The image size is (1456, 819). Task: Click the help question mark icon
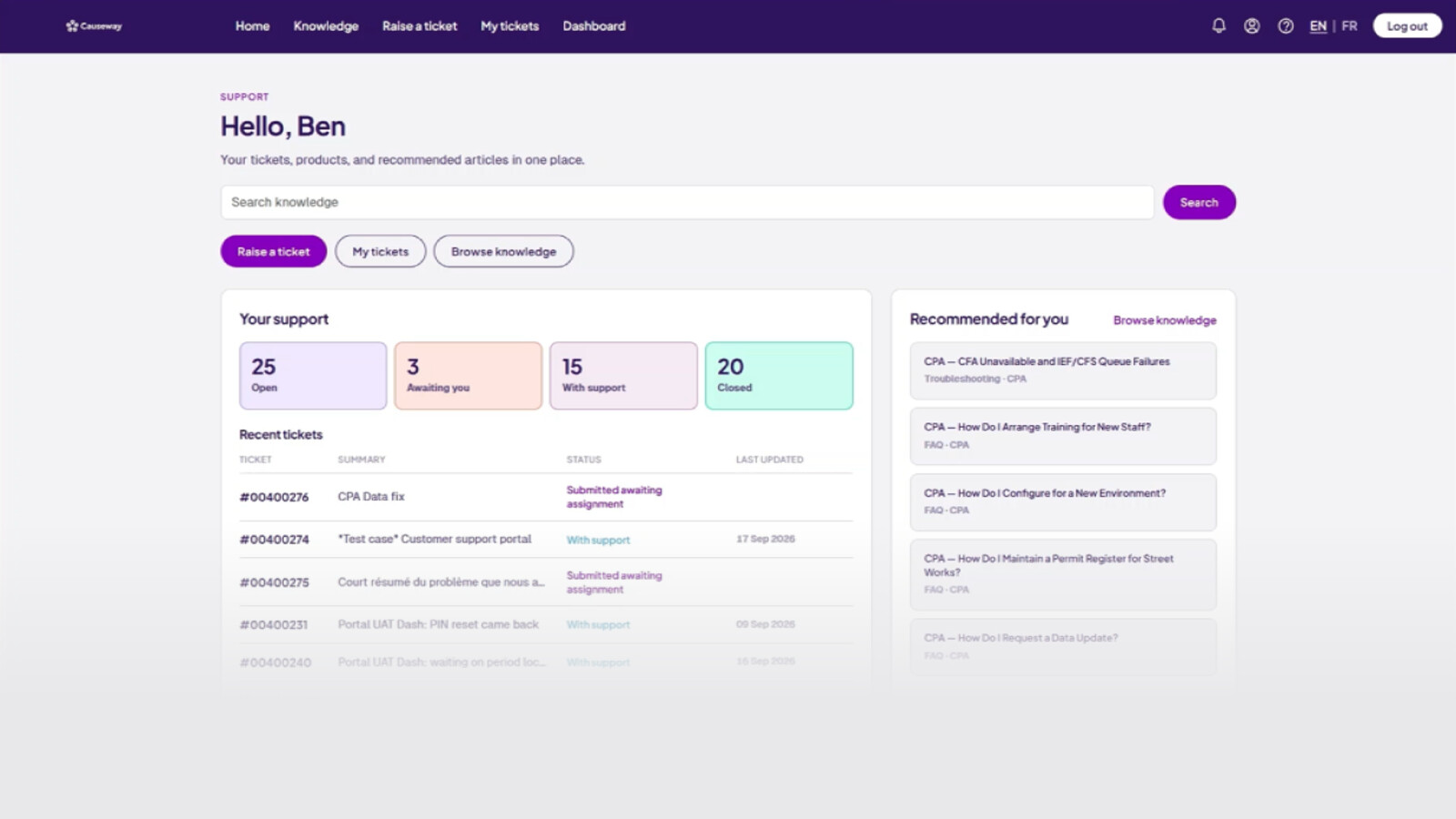(1286, 25)
